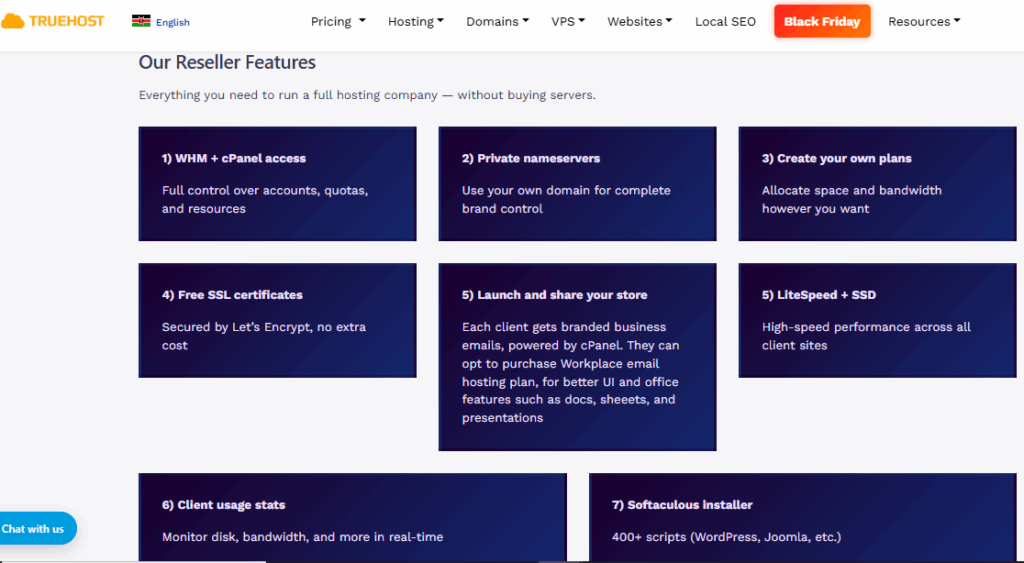Viewport: 1024px width, 563px height.
Task: Click the Free SSL certificates heading
Action: point(232,295)
